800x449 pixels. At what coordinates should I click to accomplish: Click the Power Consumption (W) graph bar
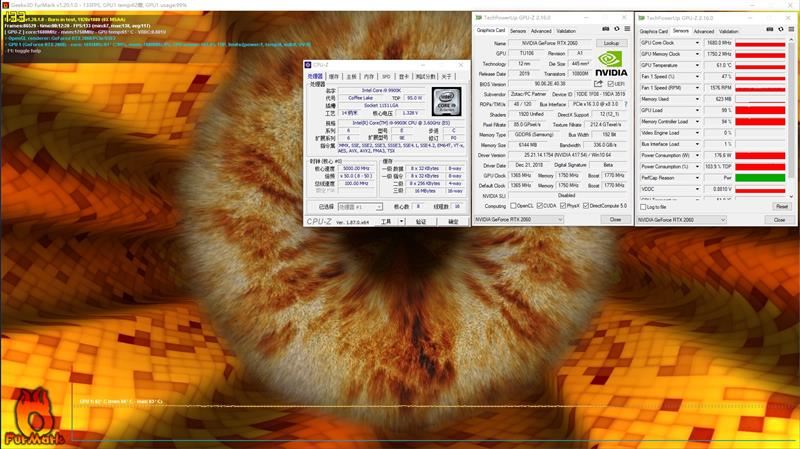pyautogui.click(x=760, y=155)
